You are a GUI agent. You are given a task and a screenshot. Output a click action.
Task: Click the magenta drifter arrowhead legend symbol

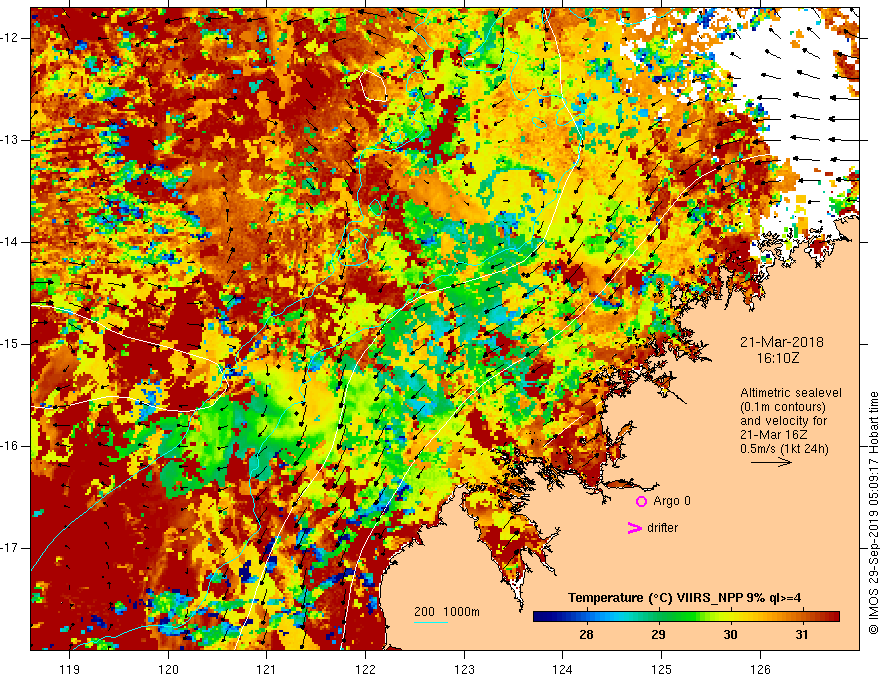[x=635, y=528]
